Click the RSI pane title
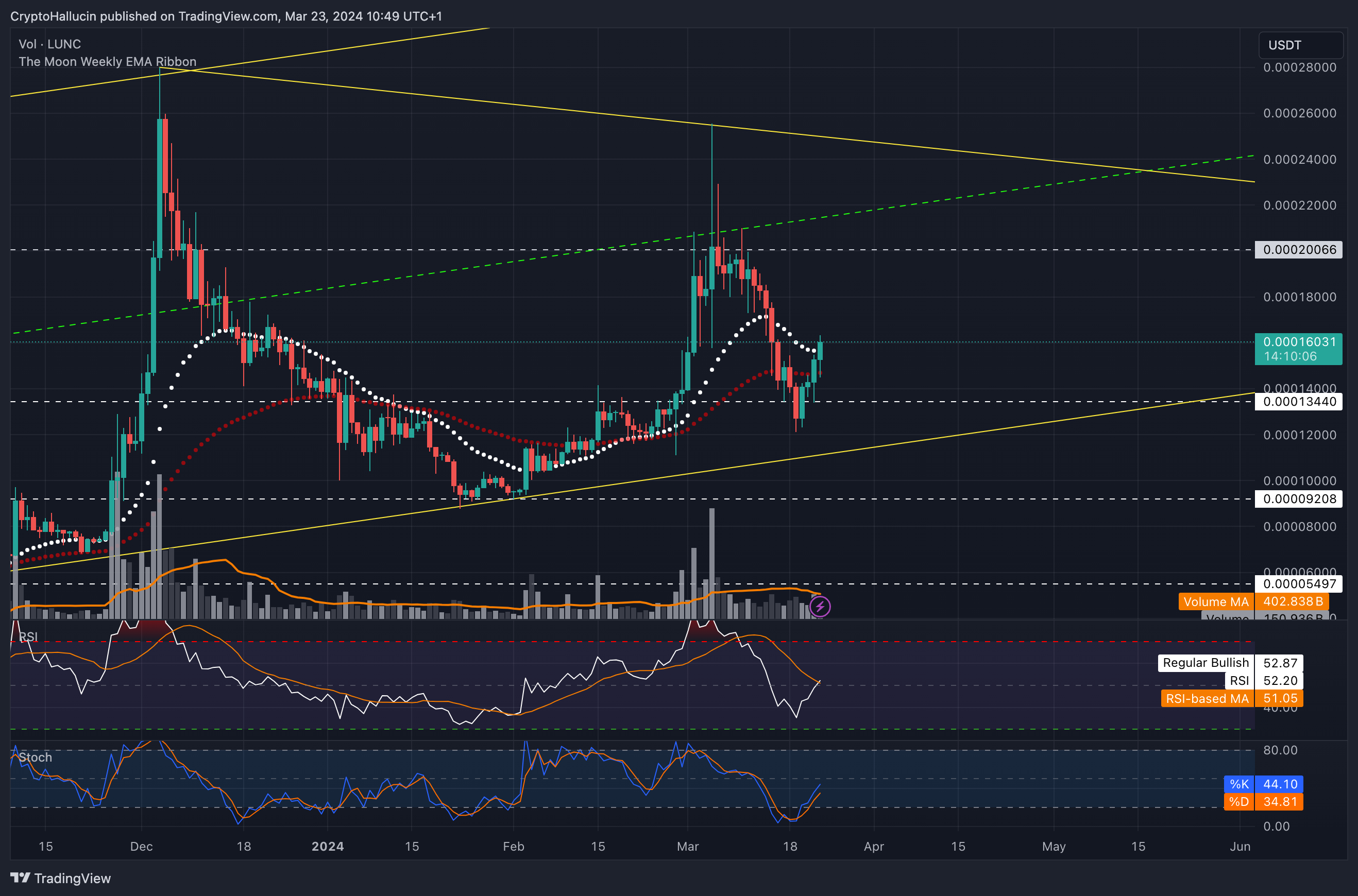This screenshot has height=896, width=1358. pyautogui.click(x=28, y=636)
